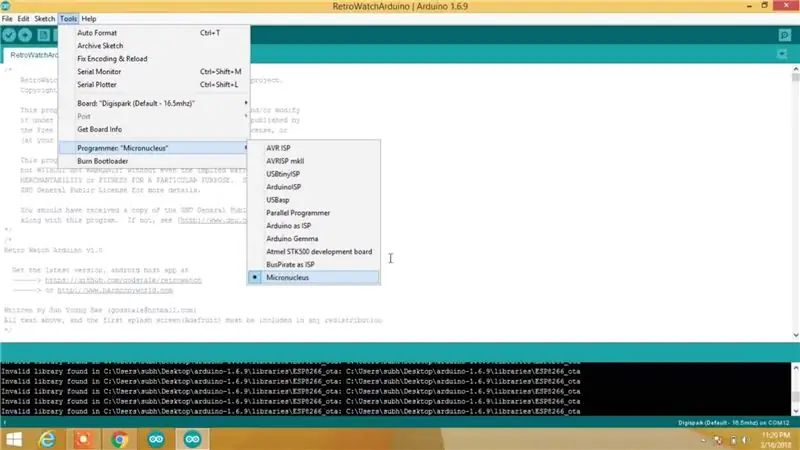Switch to second Arduino taskbar window
The image size is (800, 450).
(192, 439)
